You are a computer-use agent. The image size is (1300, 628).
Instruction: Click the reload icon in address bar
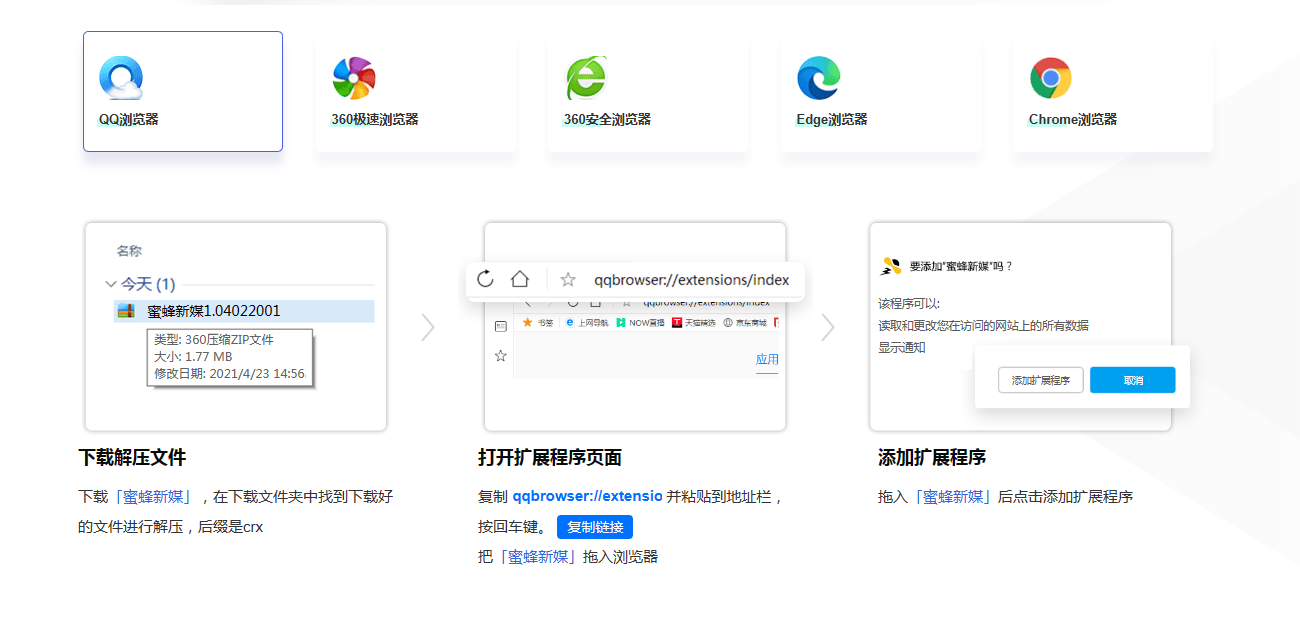tap(486, 280)
